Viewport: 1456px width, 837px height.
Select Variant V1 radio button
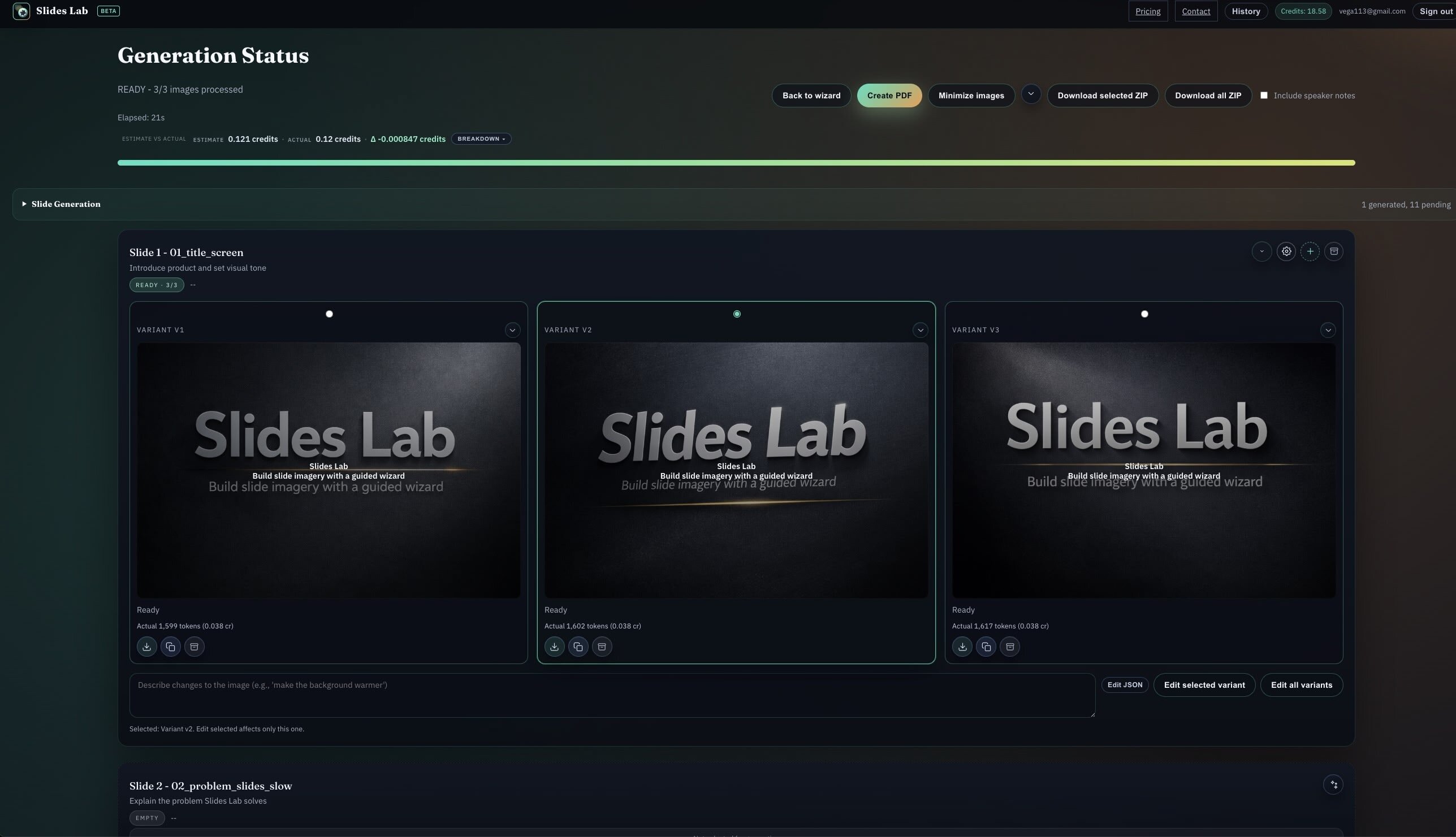(329, 313)
